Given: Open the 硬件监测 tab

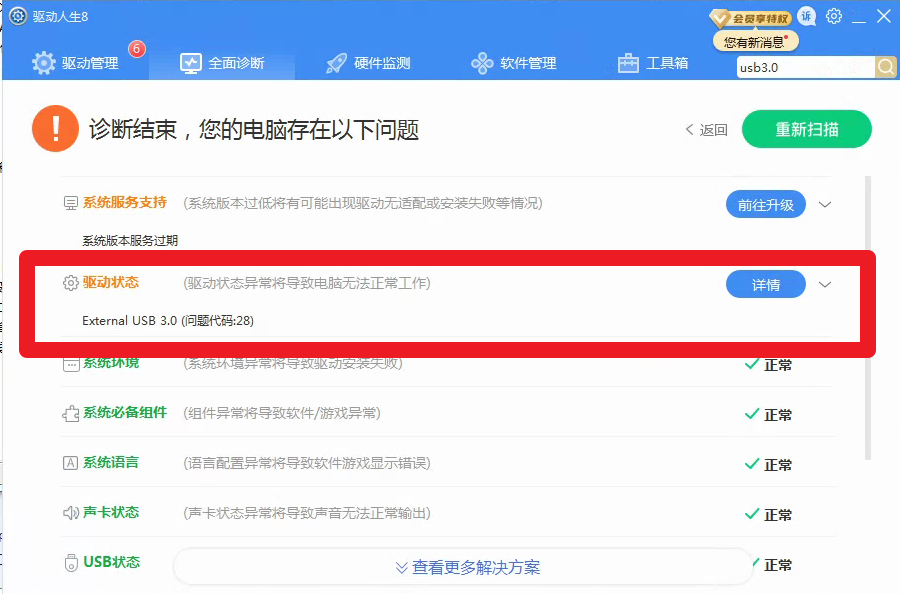Looking at the screenshot, I should [x=368, y=63].
